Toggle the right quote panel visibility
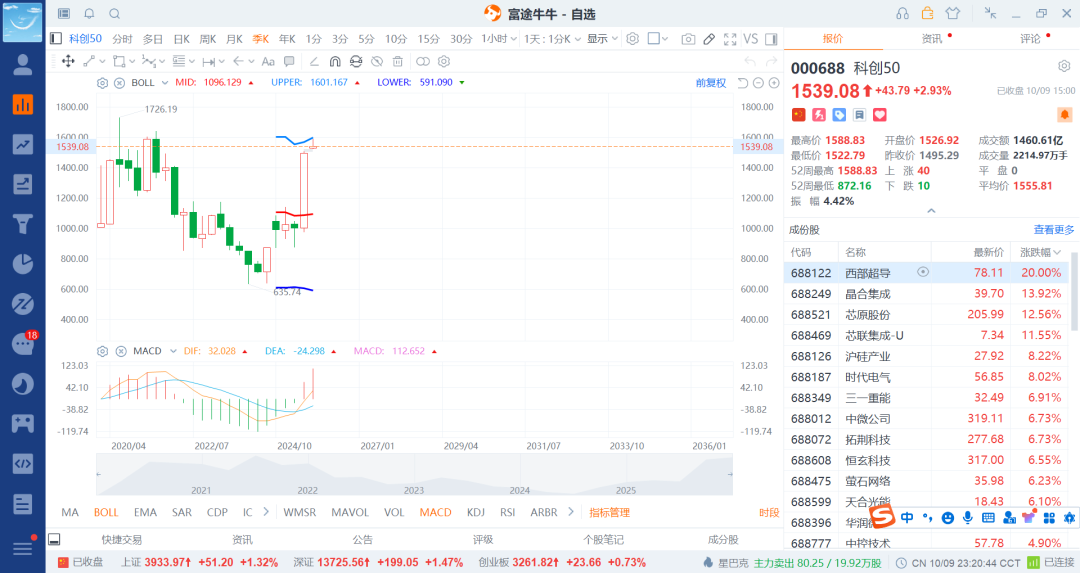1080x573 pixels. tap(771, 39)
